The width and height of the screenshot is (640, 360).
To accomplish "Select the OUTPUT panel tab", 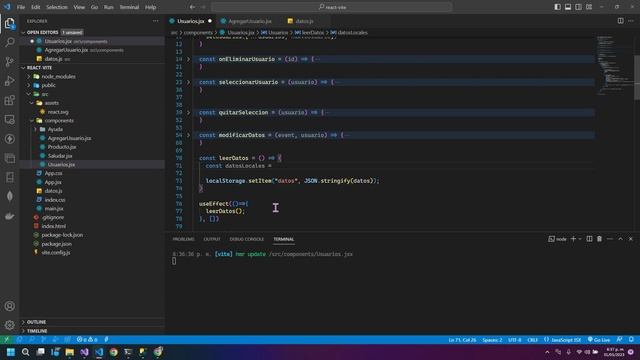I will point(212,239).
